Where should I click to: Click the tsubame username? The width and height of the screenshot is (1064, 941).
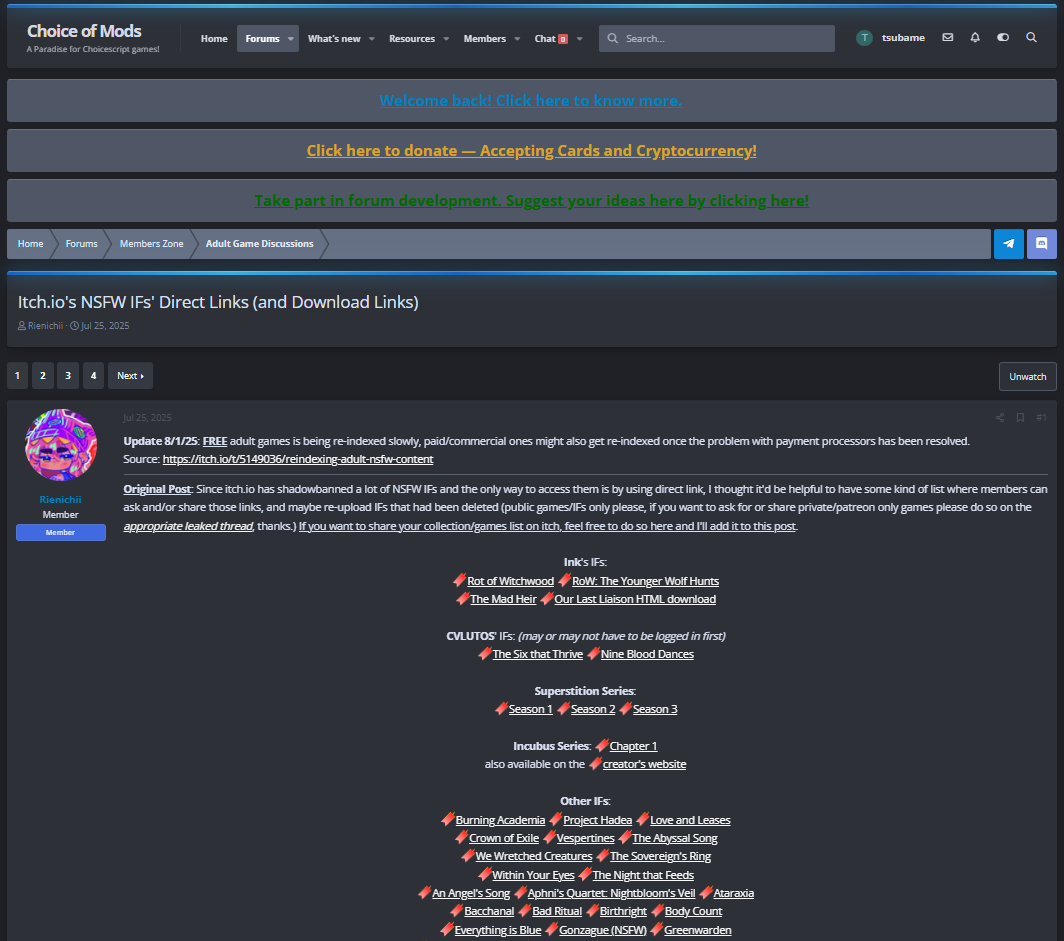pos(903,38)
